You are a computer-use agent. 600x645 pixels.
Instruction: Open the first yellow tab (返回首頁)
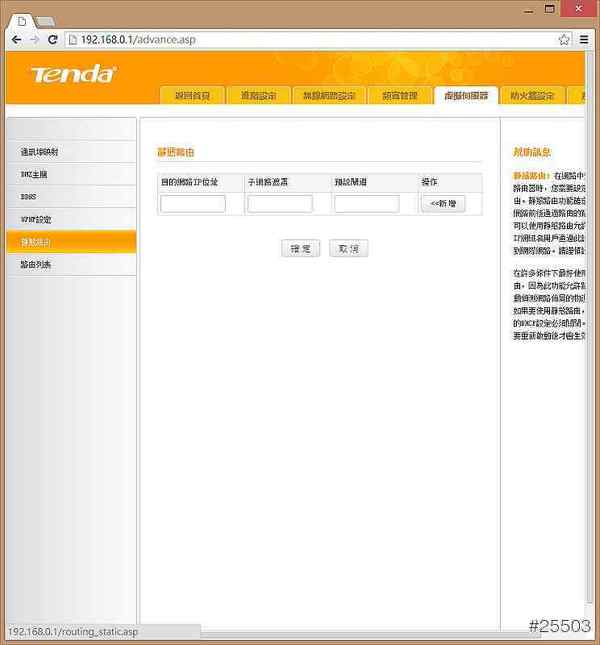(192, 95)
